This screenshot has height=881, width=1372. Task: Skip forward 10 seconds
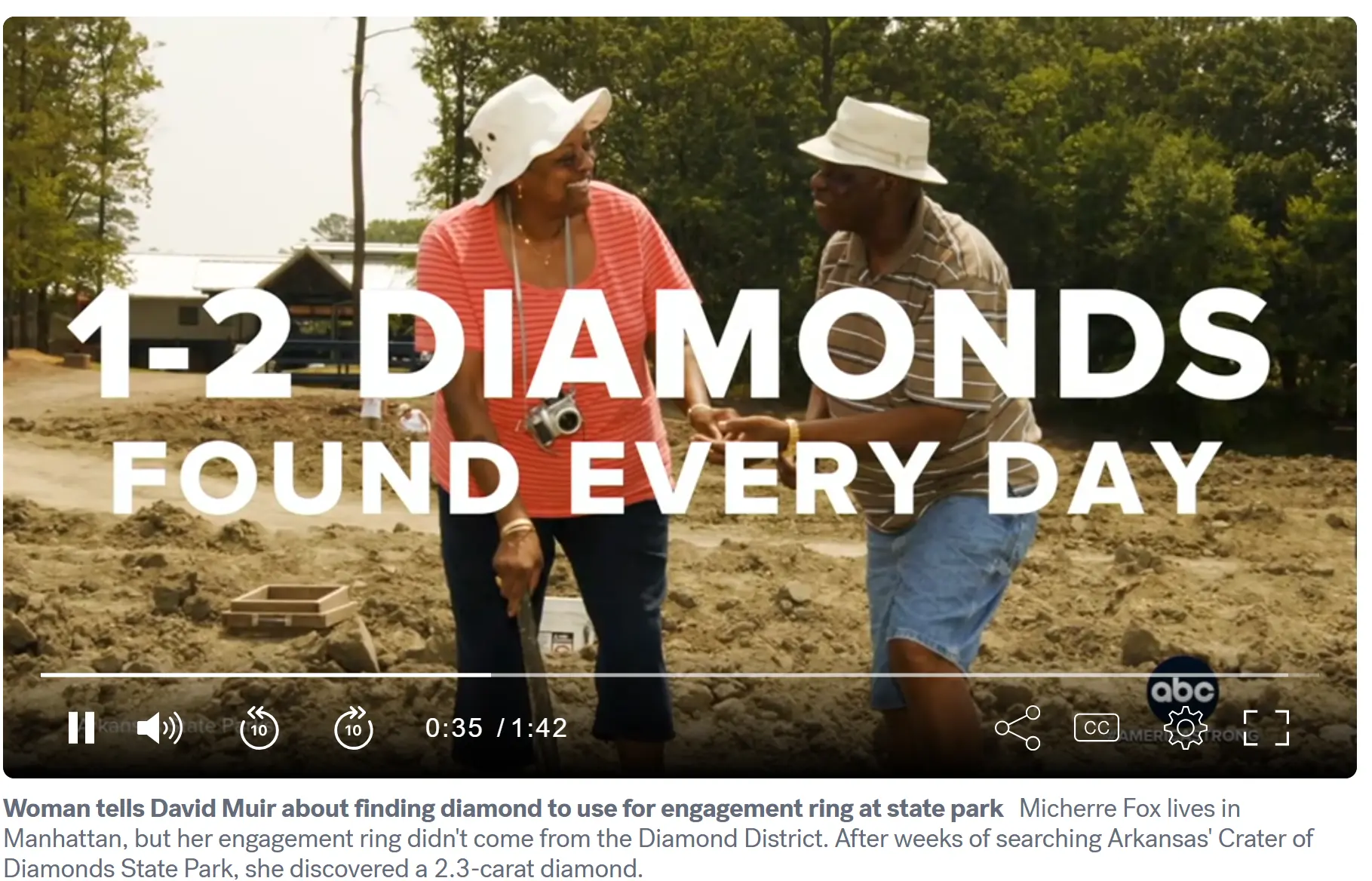click(x=353, y=728)
